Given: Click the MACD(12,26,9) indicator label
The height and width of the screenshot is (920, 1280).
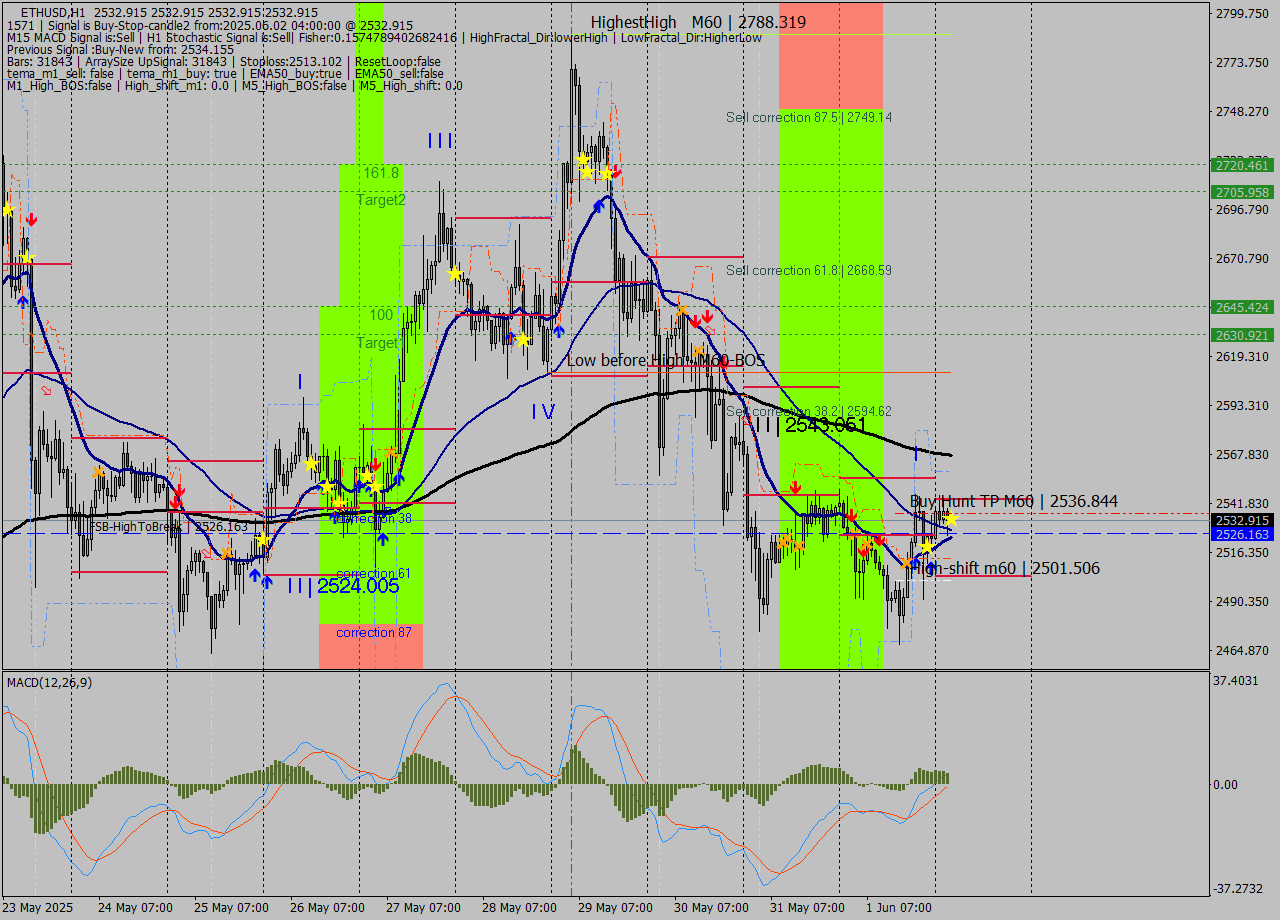Looking at the screenshot, I should (x=50, y=681).
